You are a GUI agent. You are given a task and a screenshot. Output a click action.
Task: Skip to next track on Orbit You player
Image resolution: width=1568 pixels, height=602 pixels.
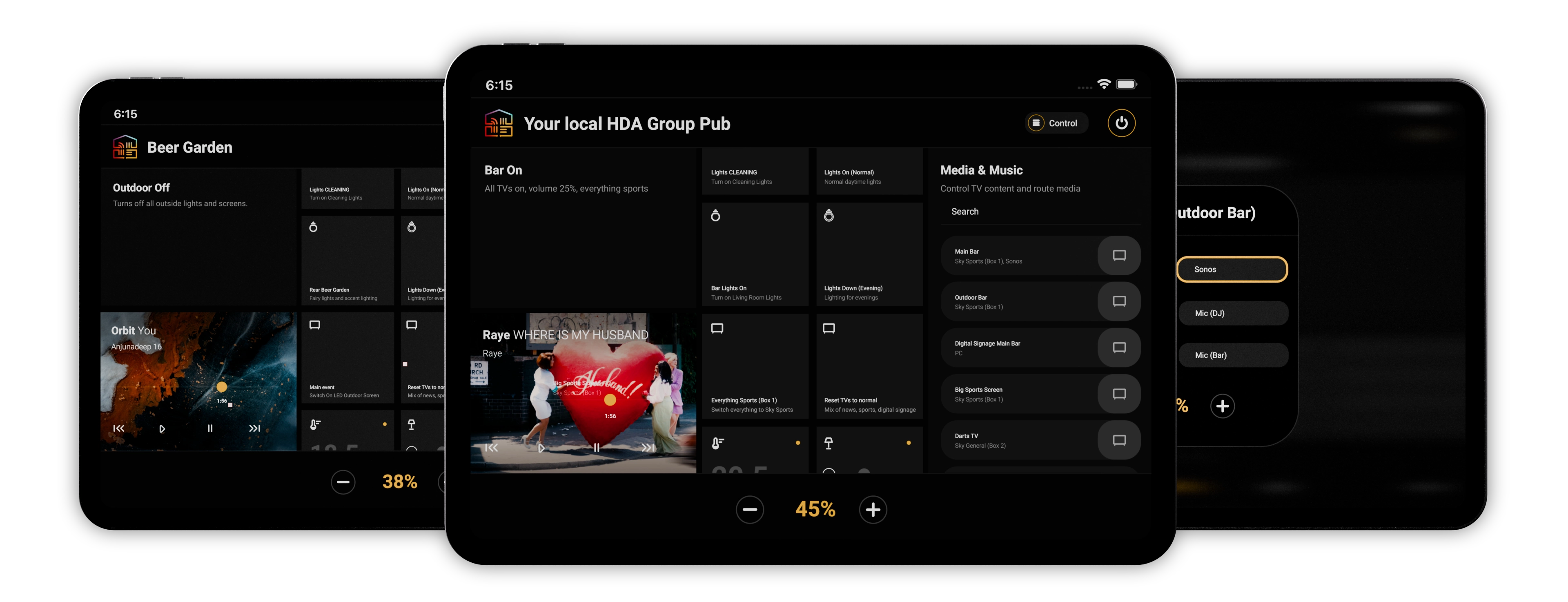point(254,428)
